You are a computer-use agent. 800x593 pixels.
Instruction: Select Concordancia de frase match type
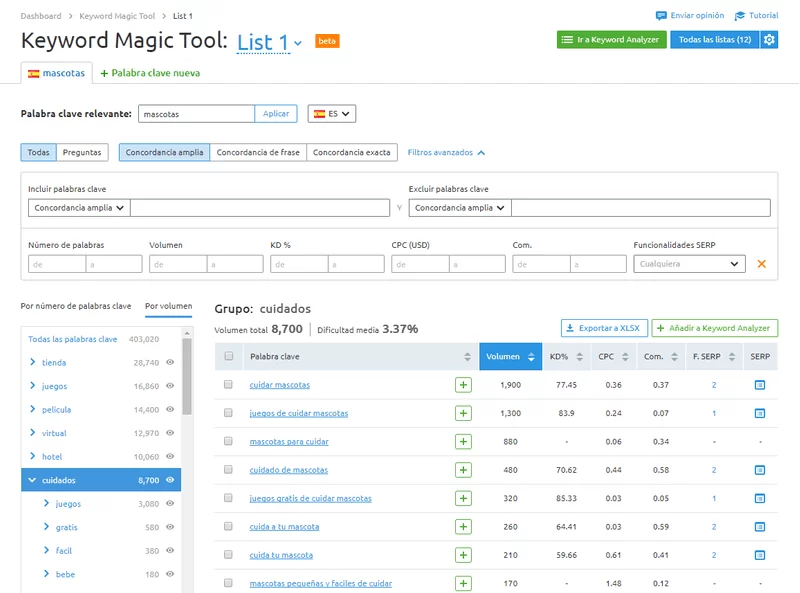[258, 152]
